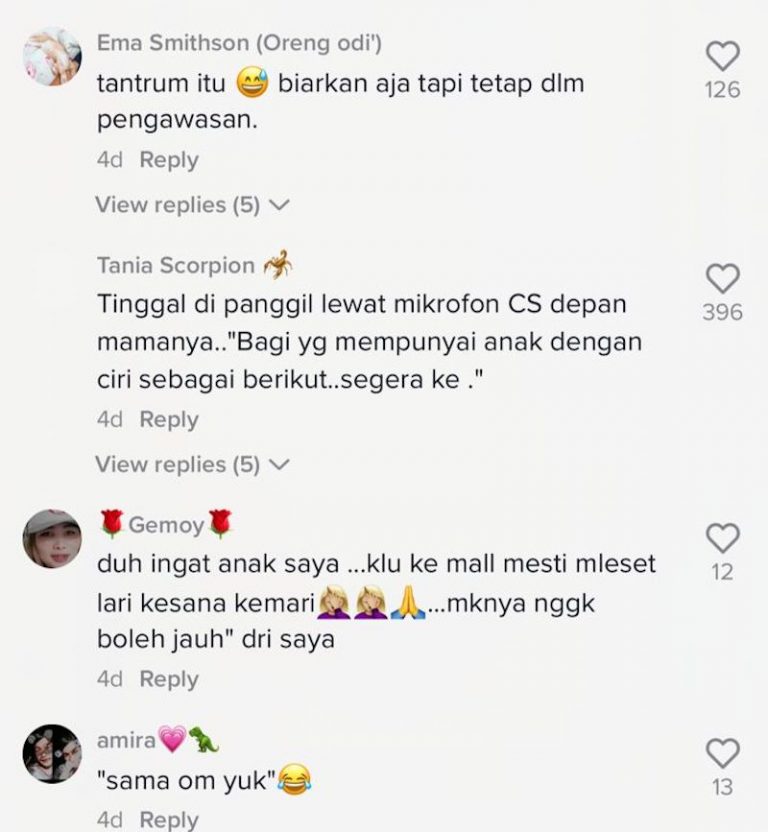Screen dimensions: 768x832
Task: Reply to Gemoy's comment
Action: (x=169, y=679)
